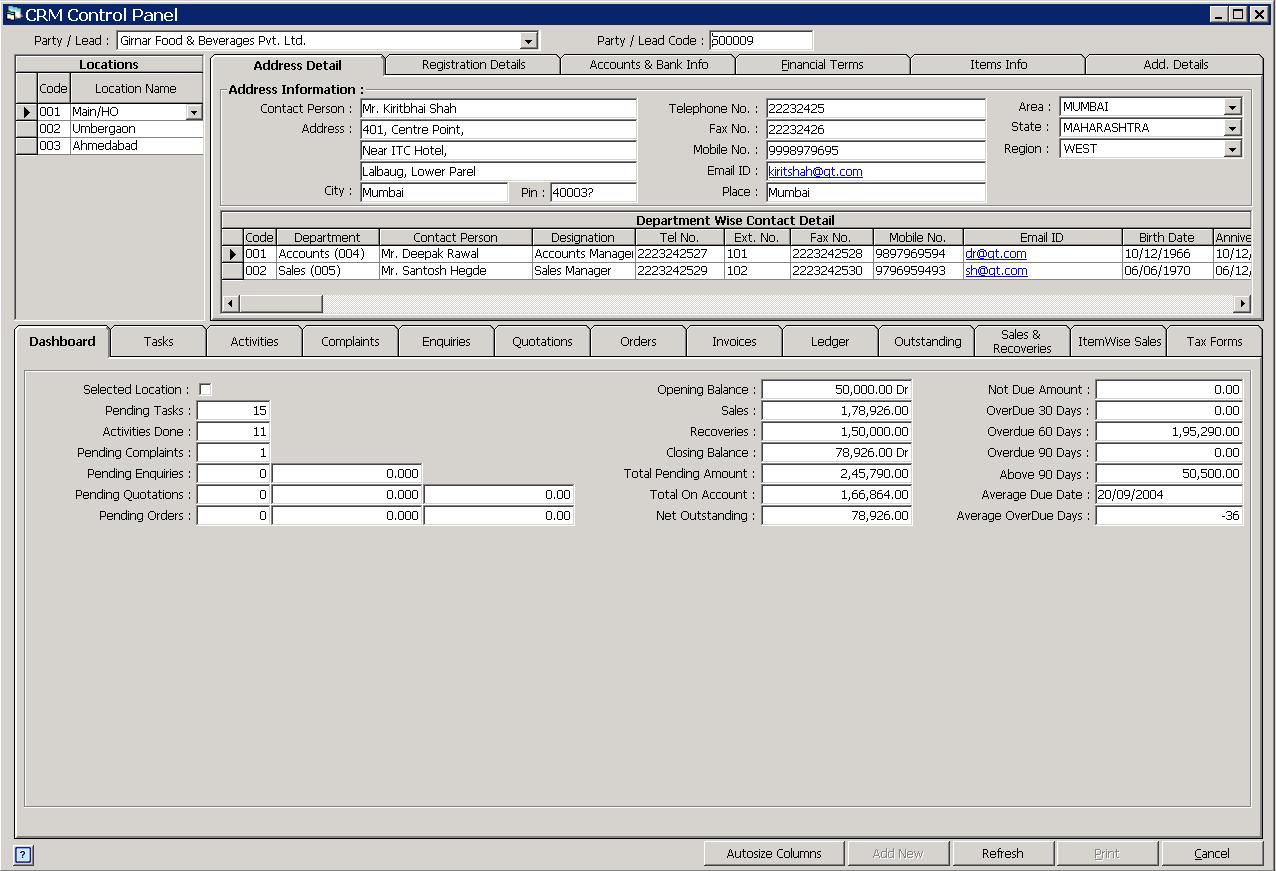Select the Address Detail tab
1276x871 pixels.
(297, 65)
